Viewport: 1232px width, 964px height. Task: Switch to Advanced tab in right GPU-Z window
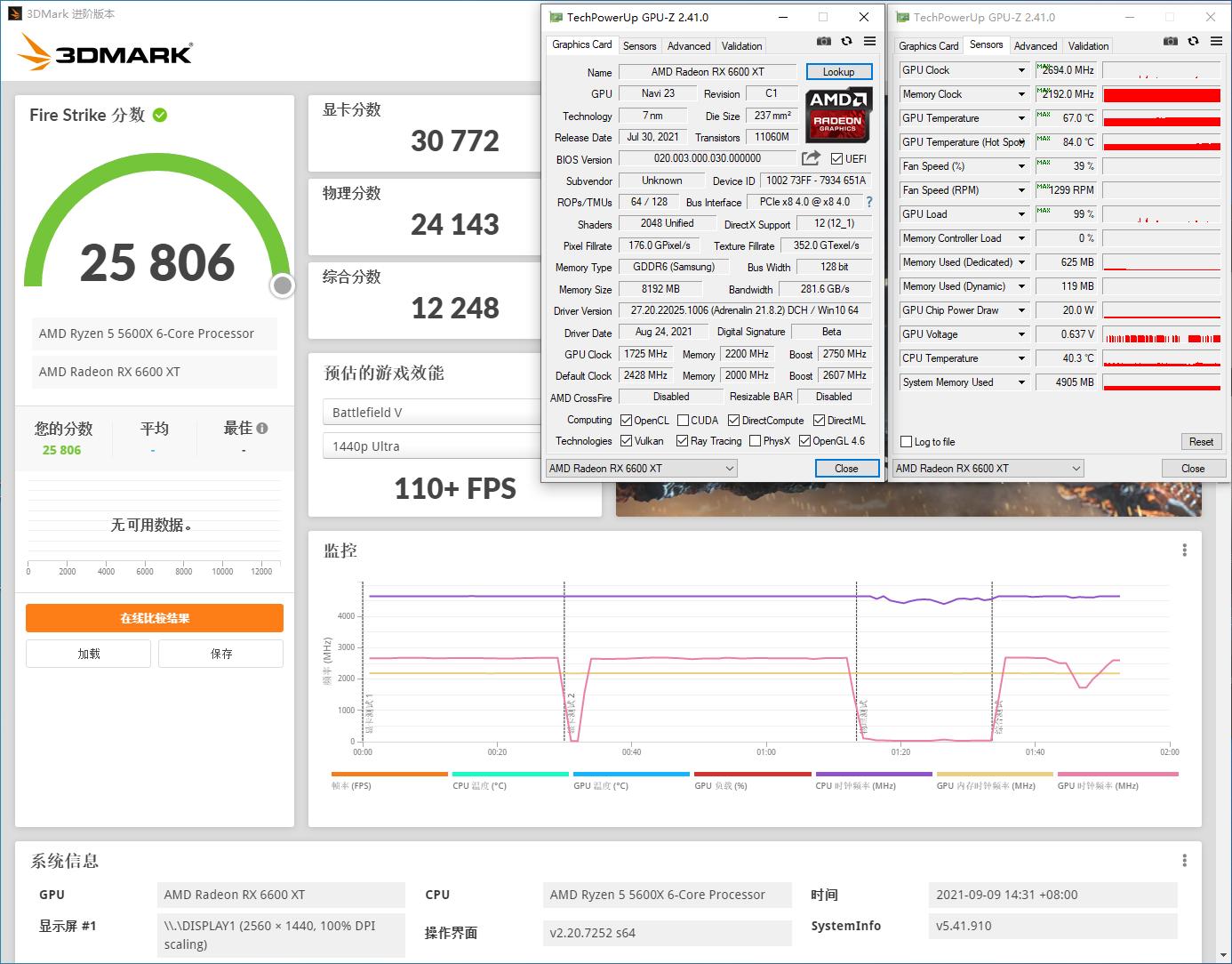(x=1036, y=46)
